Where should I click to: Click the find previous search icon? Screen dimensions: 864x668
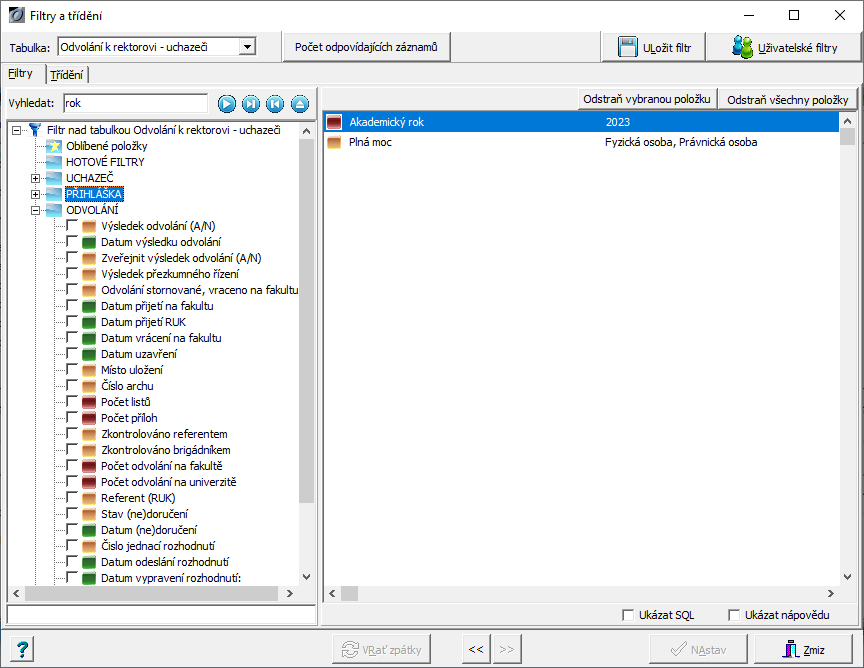point(275,103)
